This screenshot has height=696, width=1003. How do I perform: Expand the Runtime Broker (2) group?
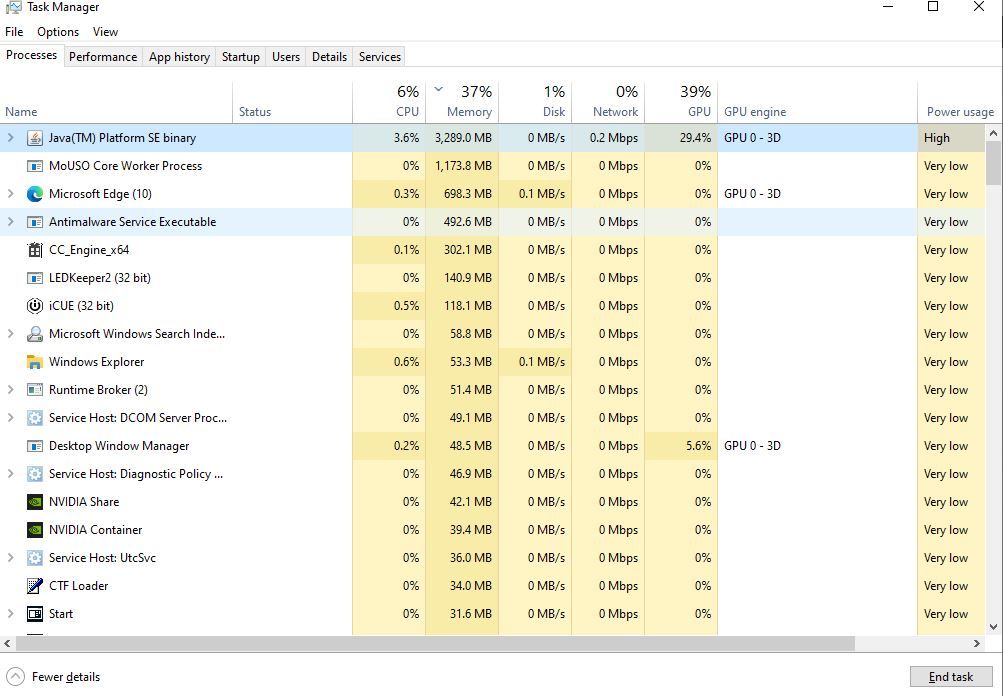point(10,390)
